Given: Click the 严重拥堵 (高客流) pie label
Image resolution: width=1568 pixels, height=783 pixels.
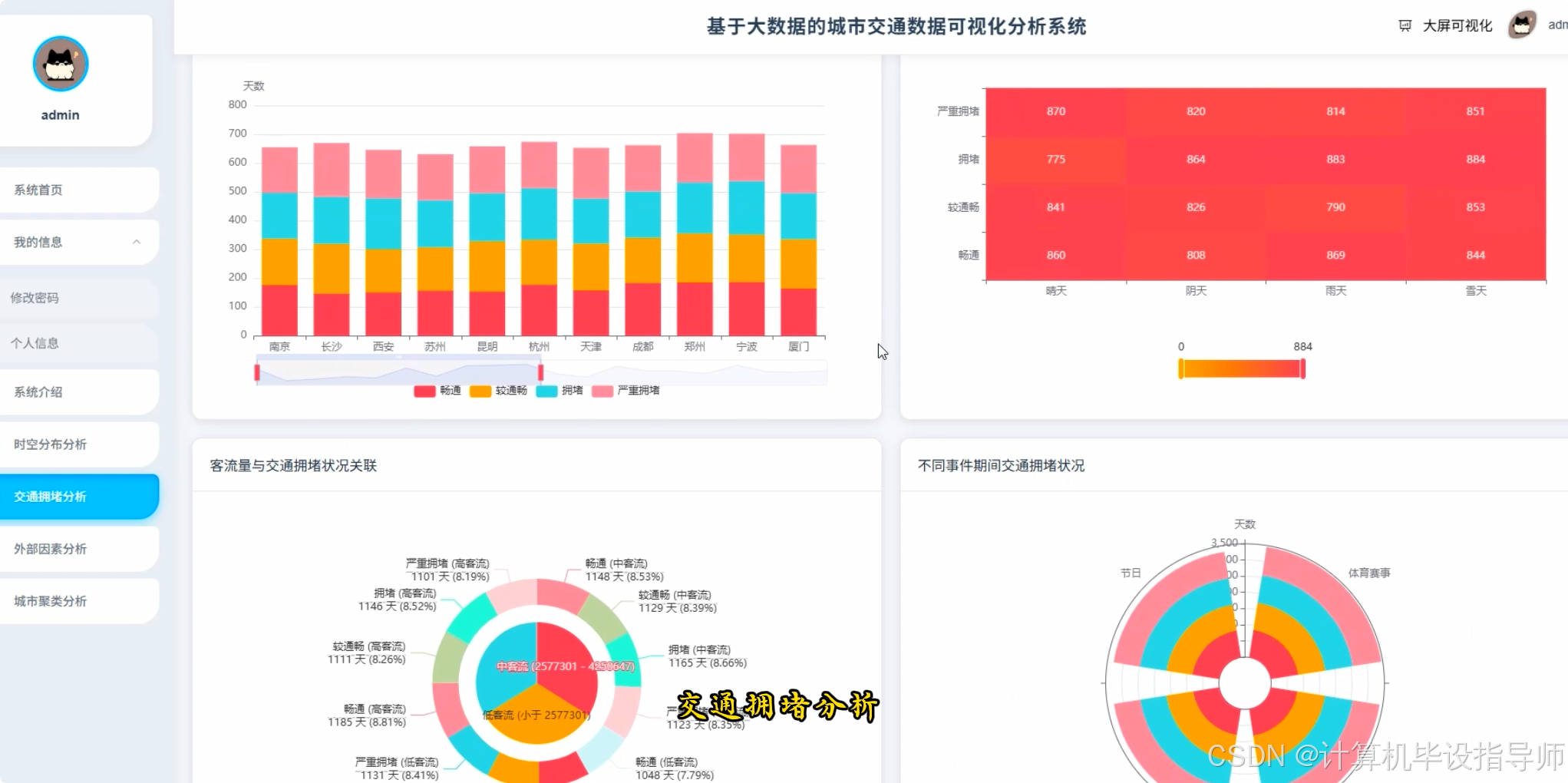Looking at the screenshot, I should [x=447, y=570].
